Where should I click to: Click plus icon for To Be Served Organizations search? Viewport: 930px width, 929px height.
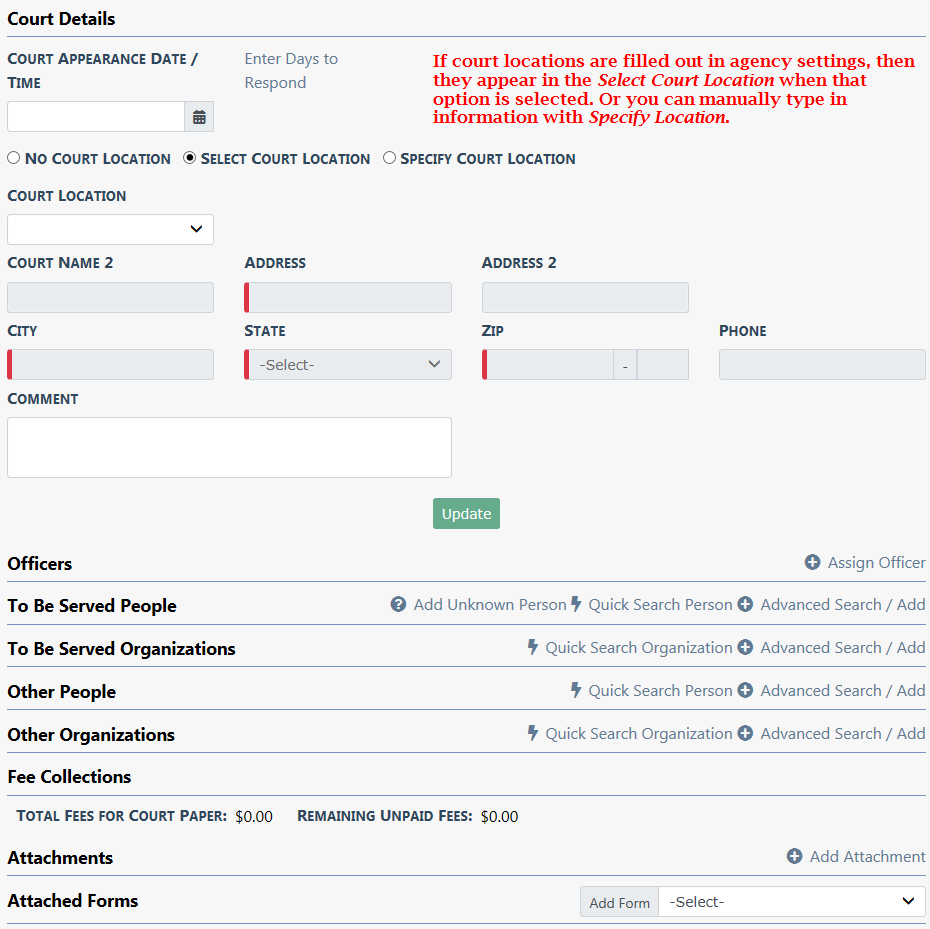pos(745,648)
